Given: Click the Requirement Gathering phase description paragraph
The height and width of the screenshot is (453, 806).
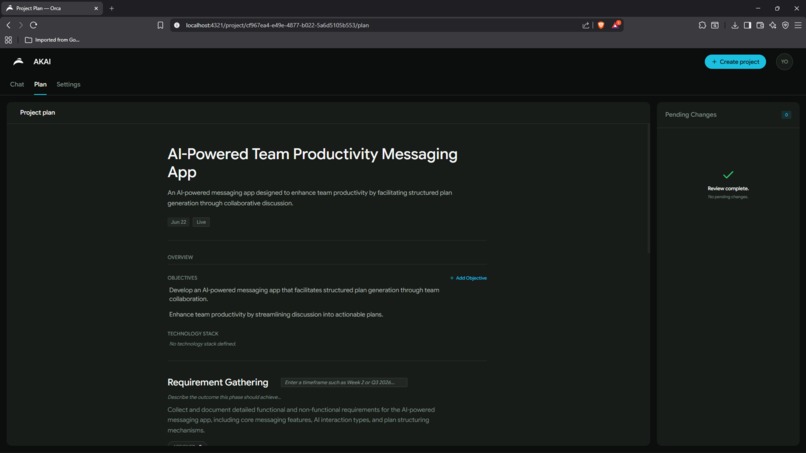Looking at the screenshot, I should tap(301, 420).
